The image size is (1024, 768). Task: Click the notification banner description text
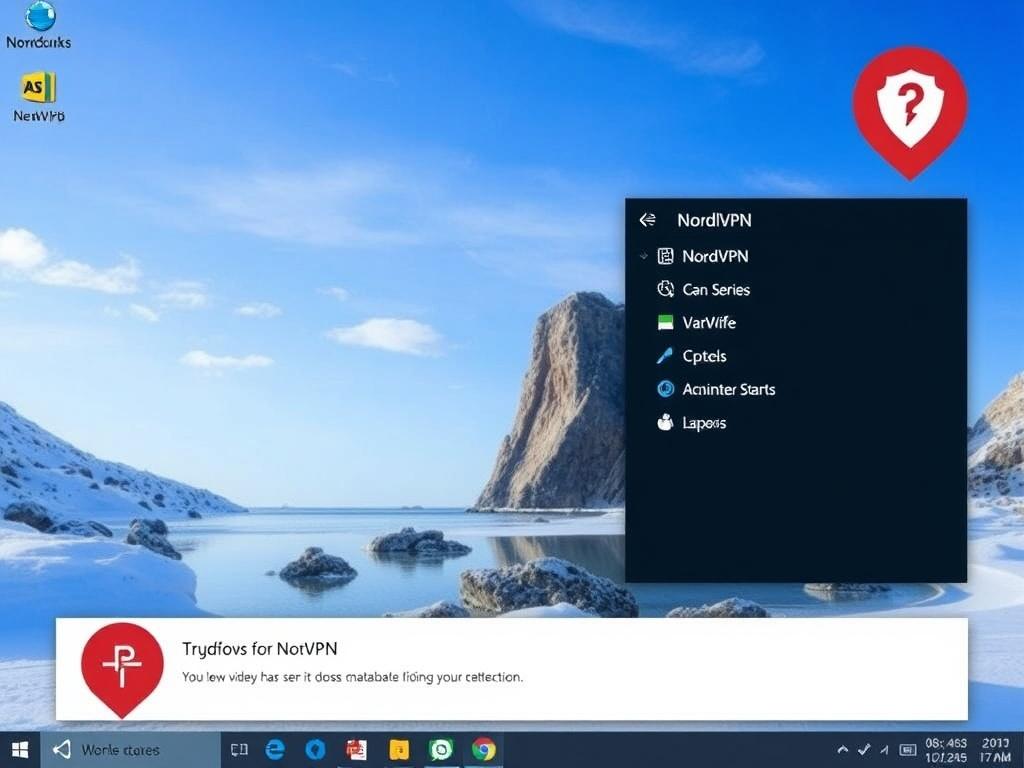tap(352, 677)
